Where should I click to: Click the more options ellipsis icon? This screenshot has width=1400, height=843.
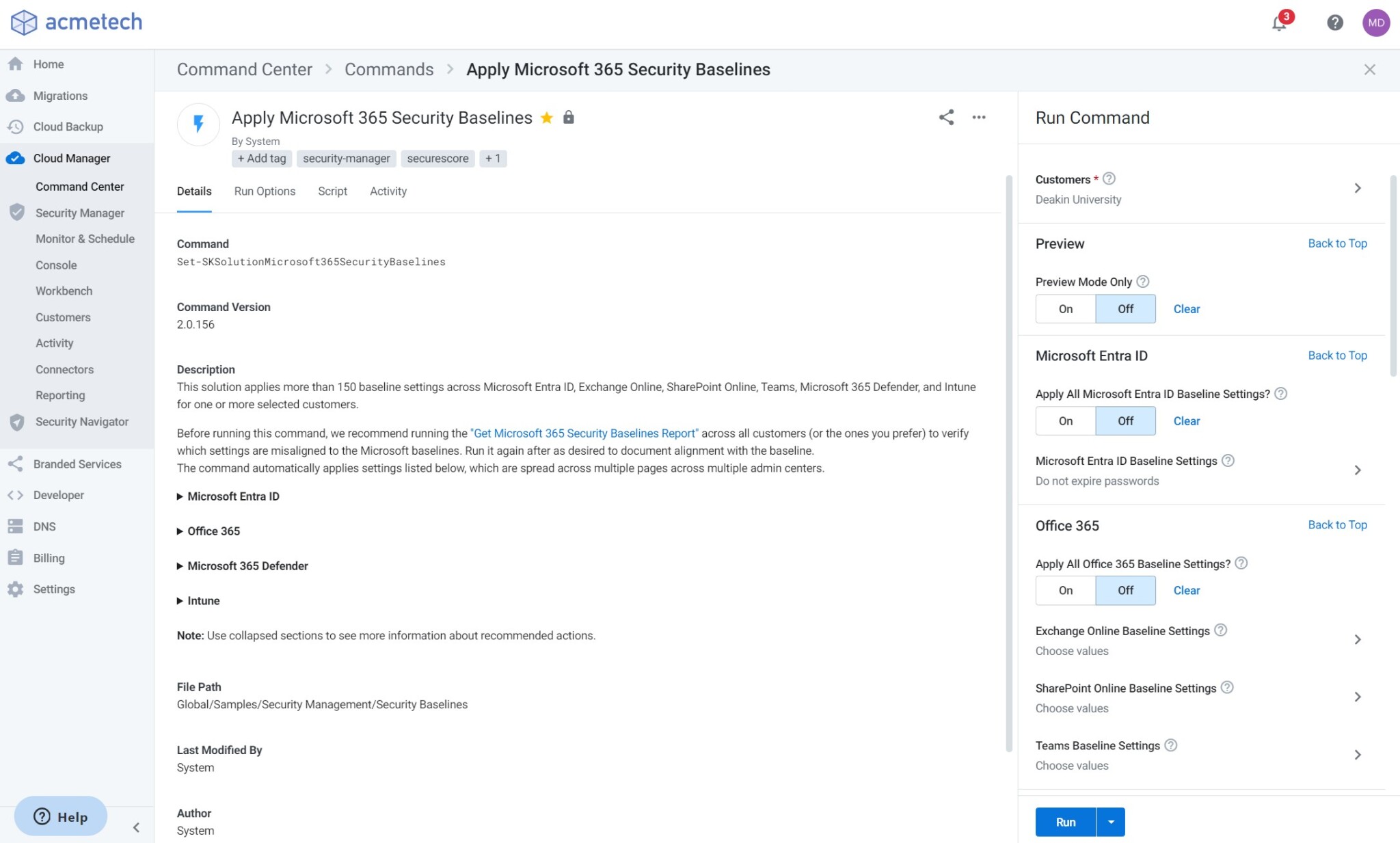[x=979, y=117]
